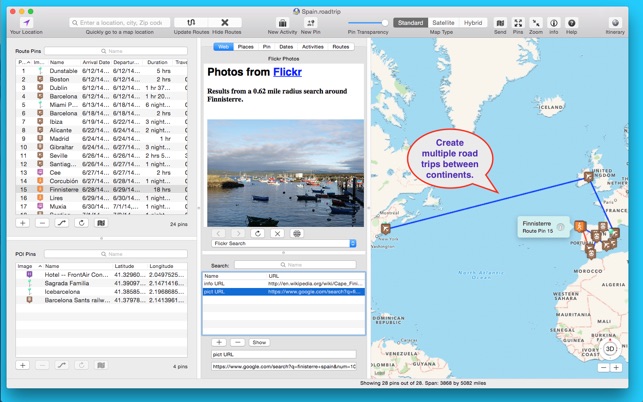Select the Gibraltar route pin row
The height and width of the screenshot is (402, 643).
coord(101,147)
